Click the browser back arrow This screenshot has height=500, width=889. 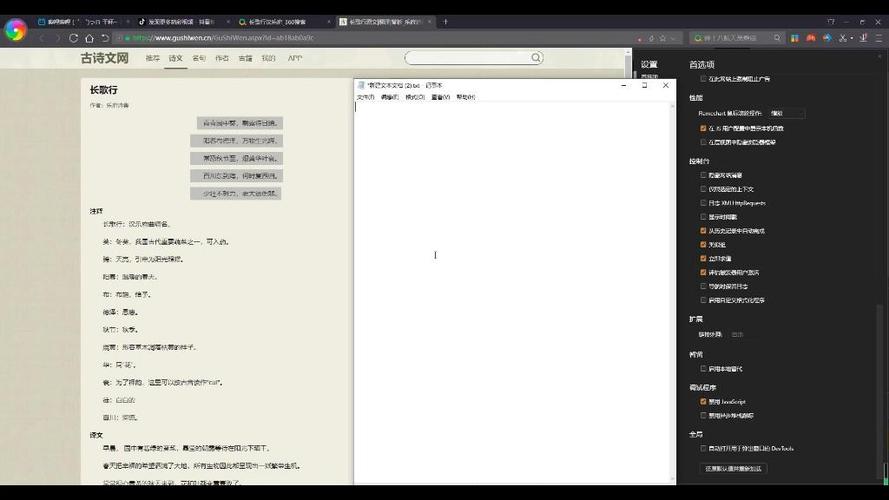tap(41, 38)
